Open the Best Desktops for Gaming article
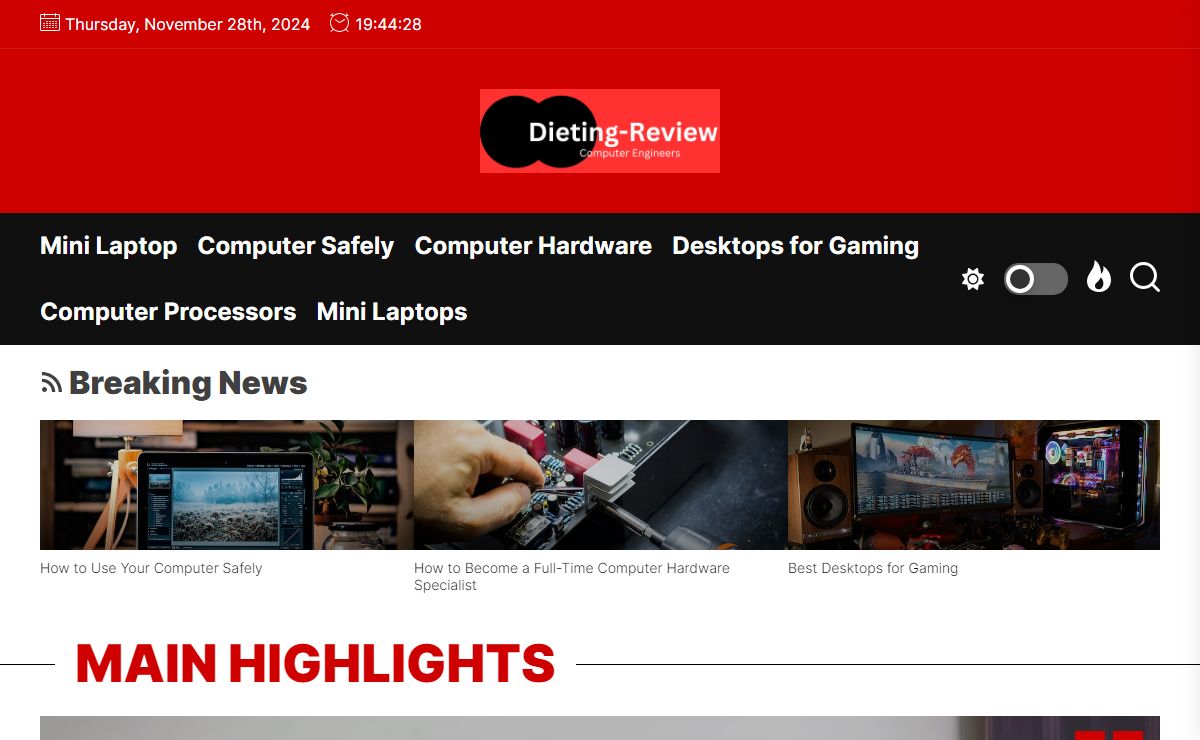Image resolution: width=1200 pixels, height=740 pixels. 873,568
